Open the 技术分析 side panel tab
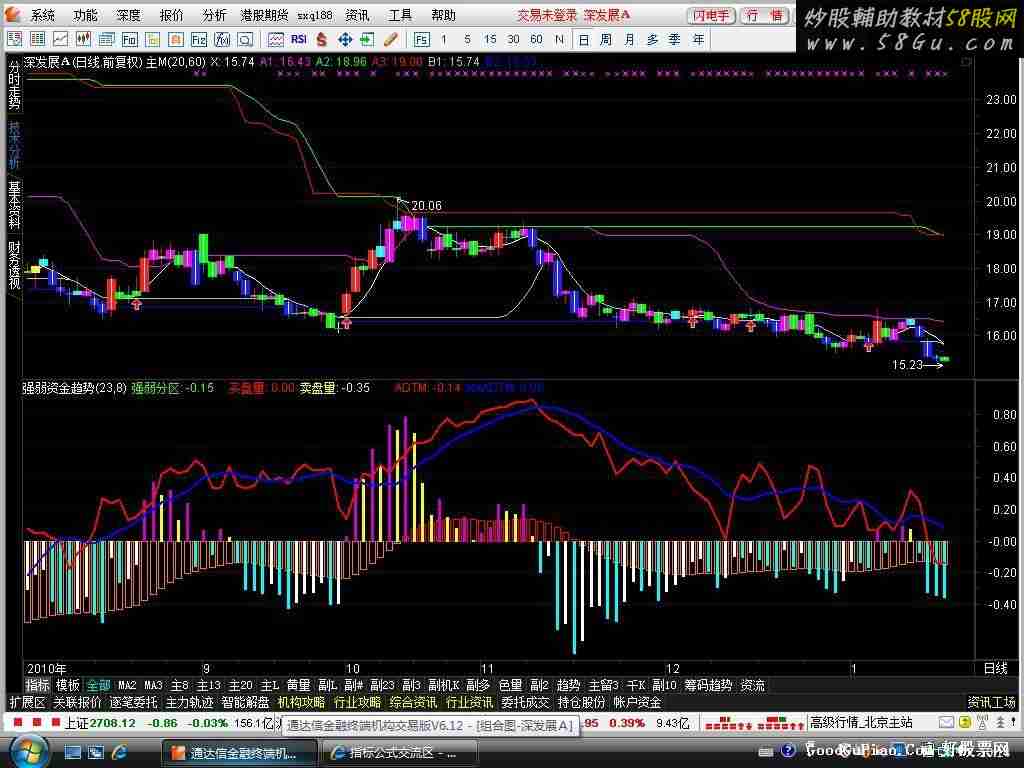 coord(14,145)
